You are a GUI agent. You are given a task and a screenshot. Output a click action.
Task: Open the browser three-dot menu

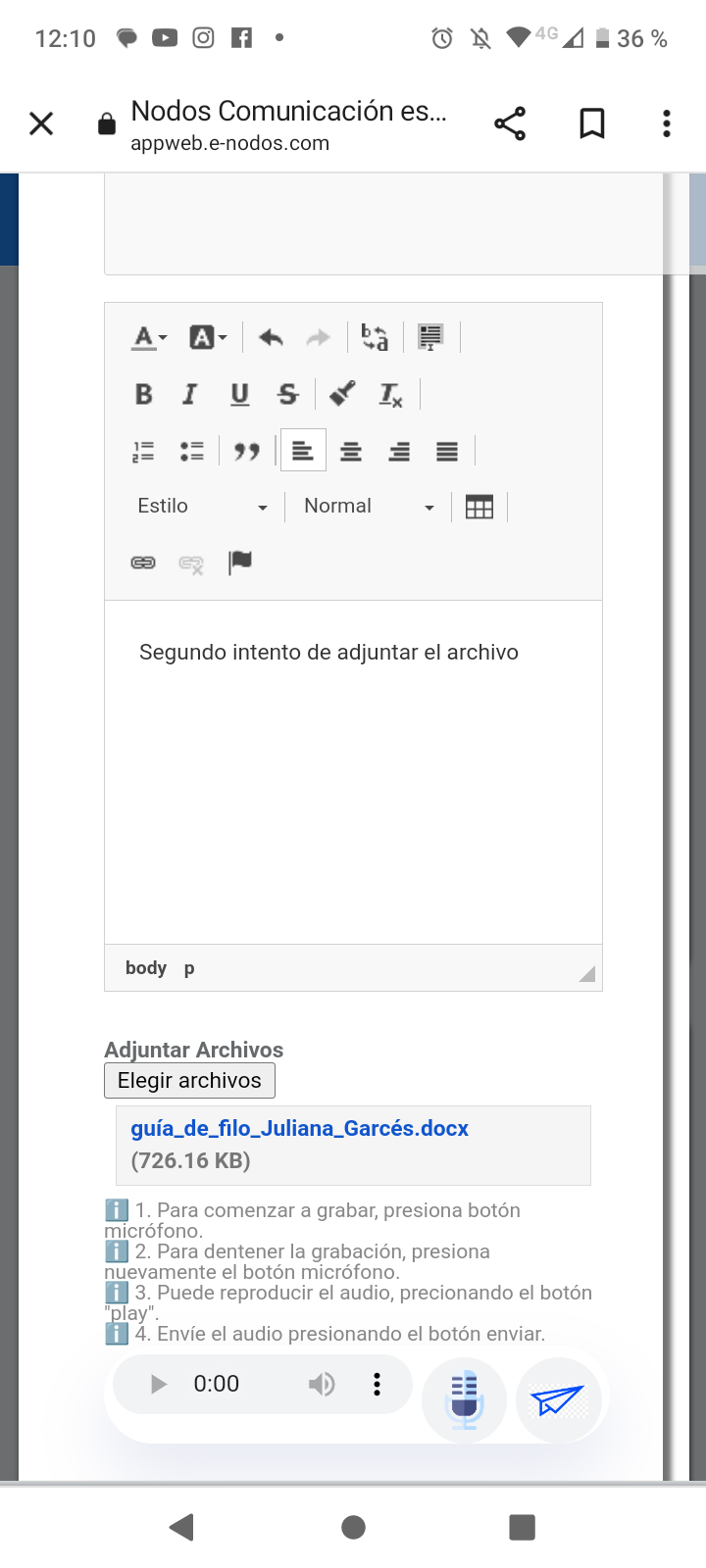point(667,123)
